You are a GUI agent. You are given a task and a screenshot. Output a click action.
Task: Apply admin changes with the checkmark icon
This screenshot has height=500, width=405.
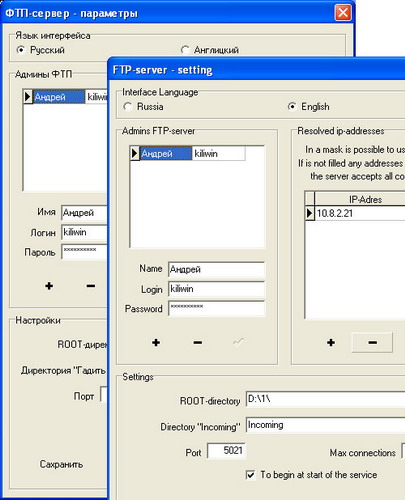coord(238,342)
